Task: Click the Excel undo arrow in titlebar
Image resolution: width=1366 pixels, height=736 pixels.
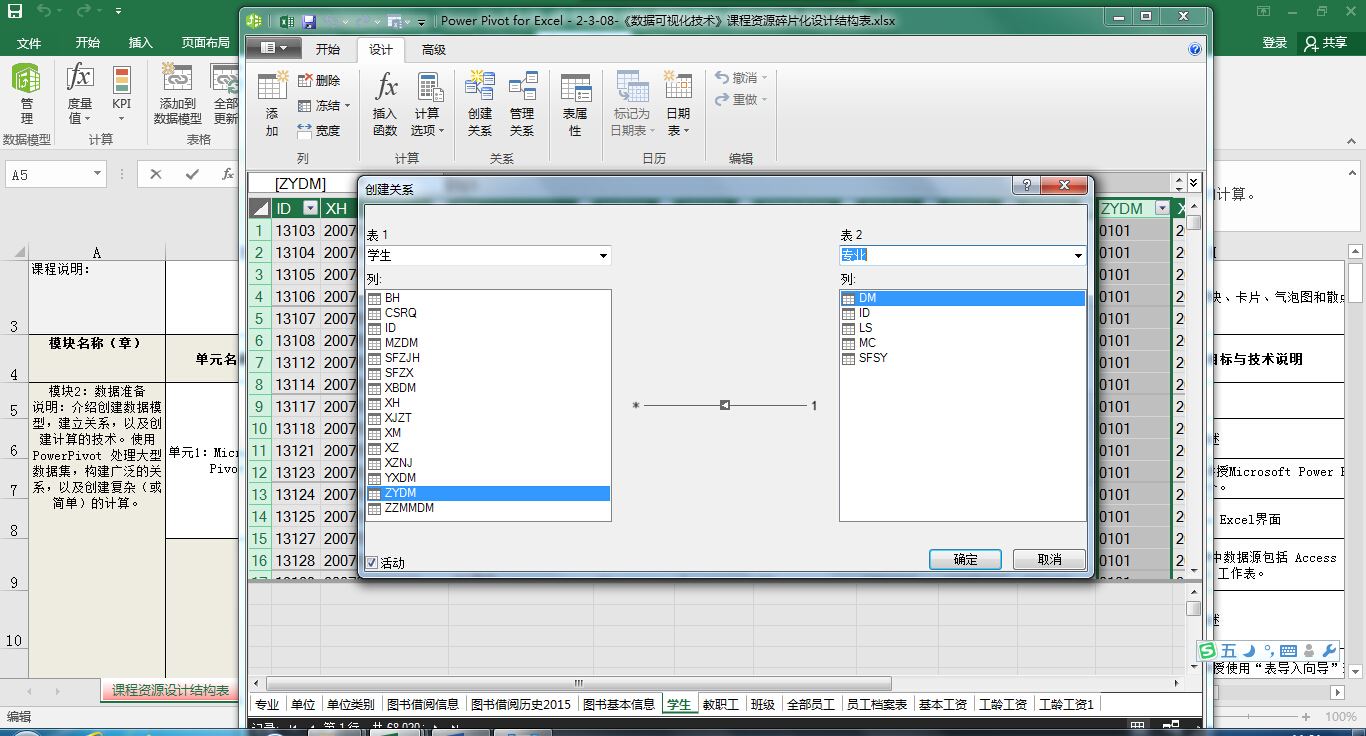Action: 45,12
